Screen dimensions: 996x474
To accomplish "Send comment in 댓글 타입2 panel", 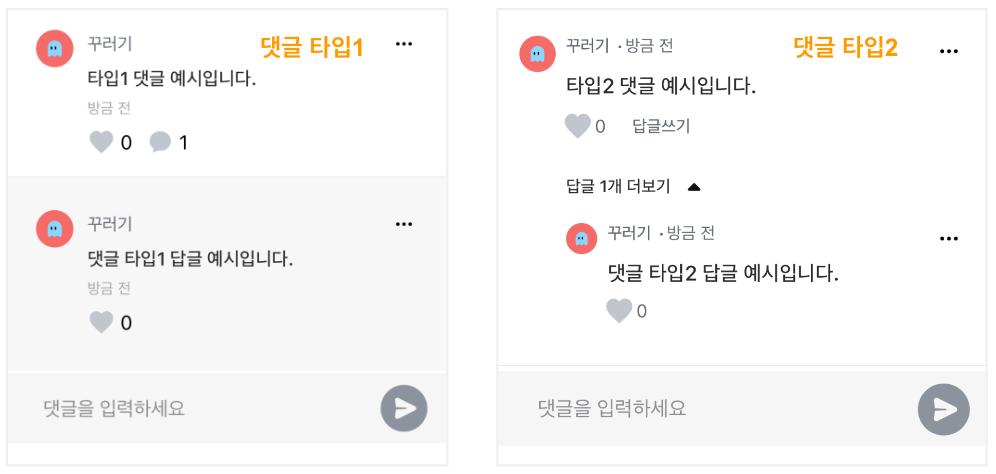I will pyautogui.click(x=944, y=409).
